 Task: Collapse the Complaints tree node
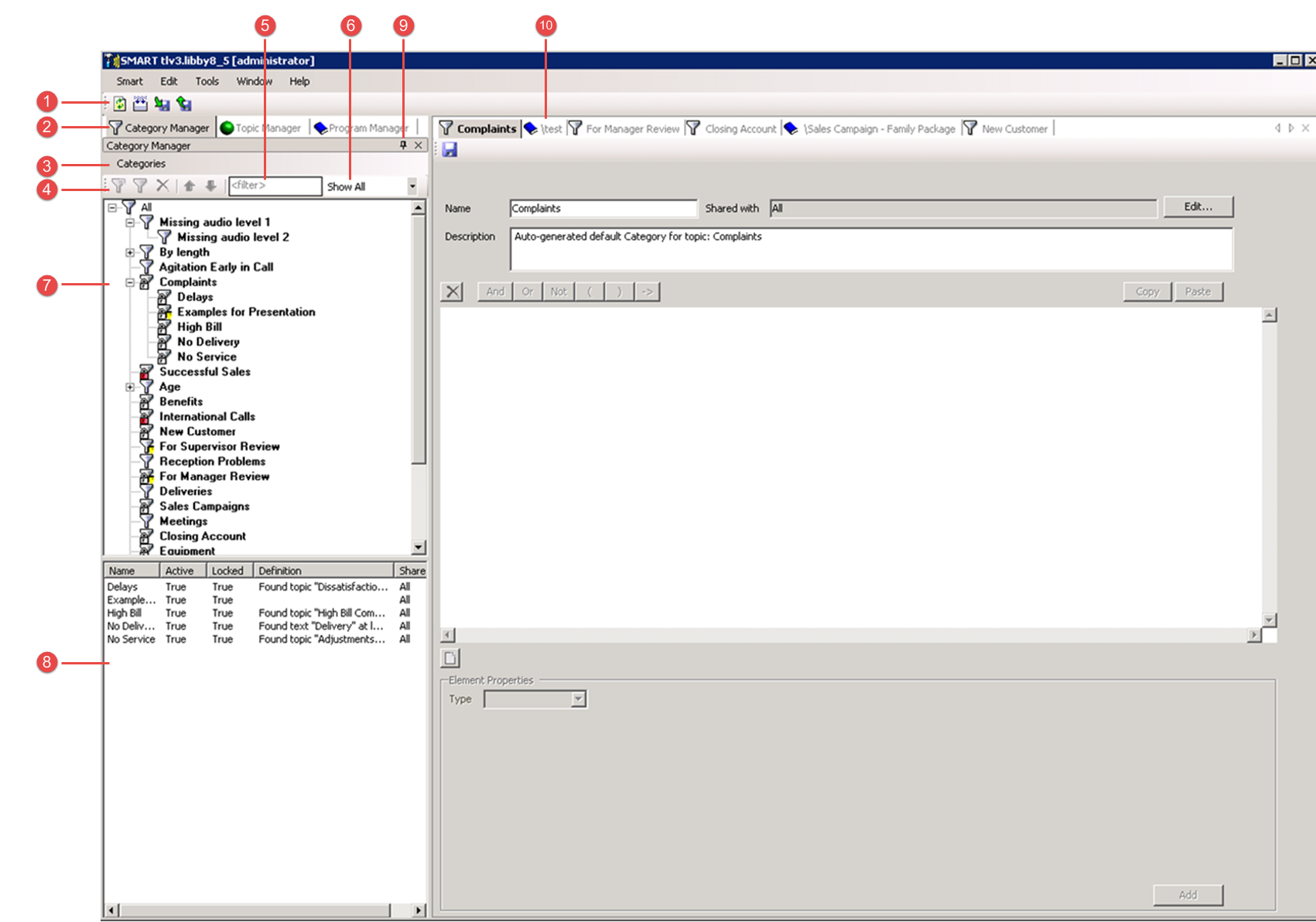(130, 282)
